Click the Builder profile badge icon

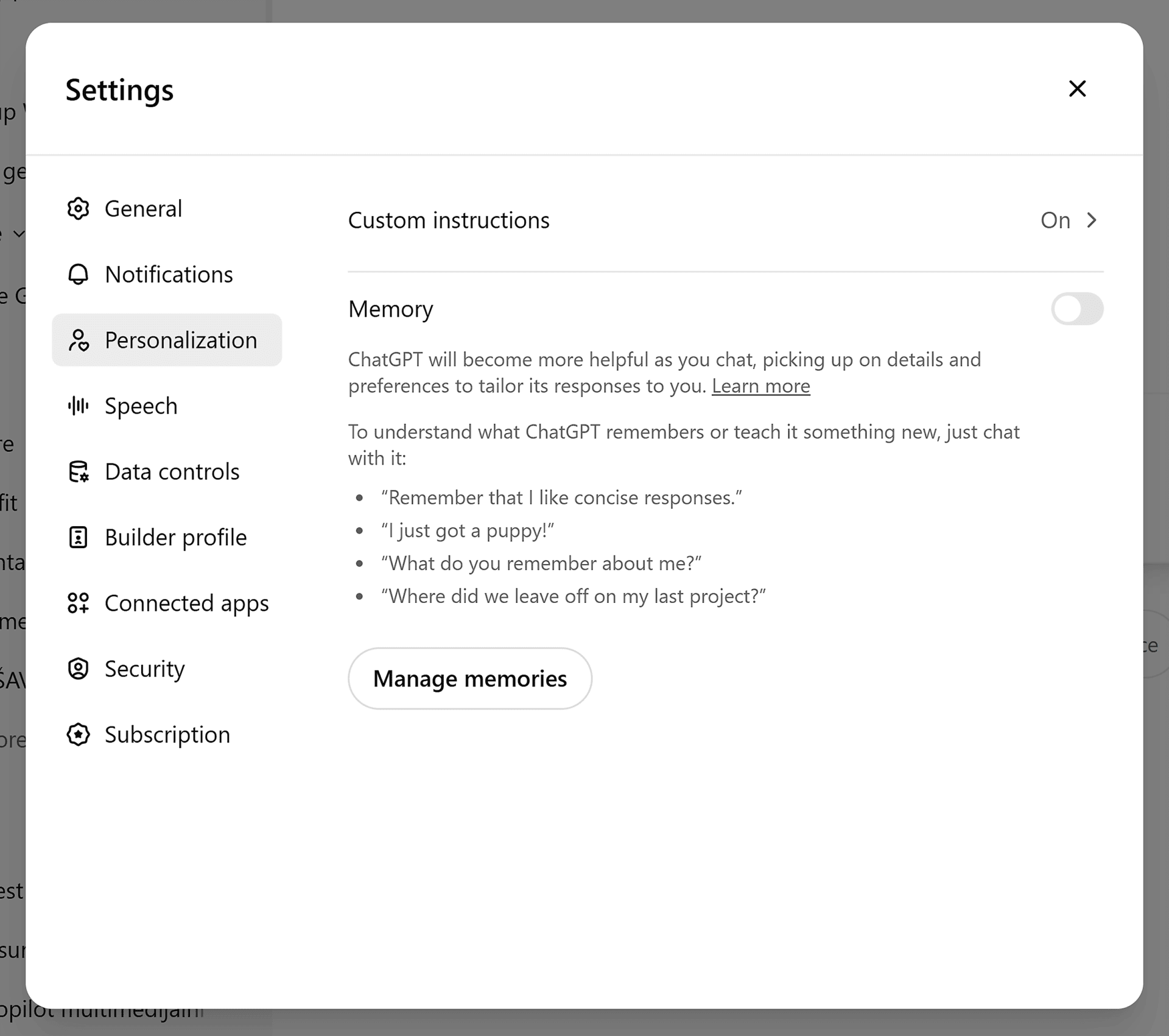tap(78, 538)
